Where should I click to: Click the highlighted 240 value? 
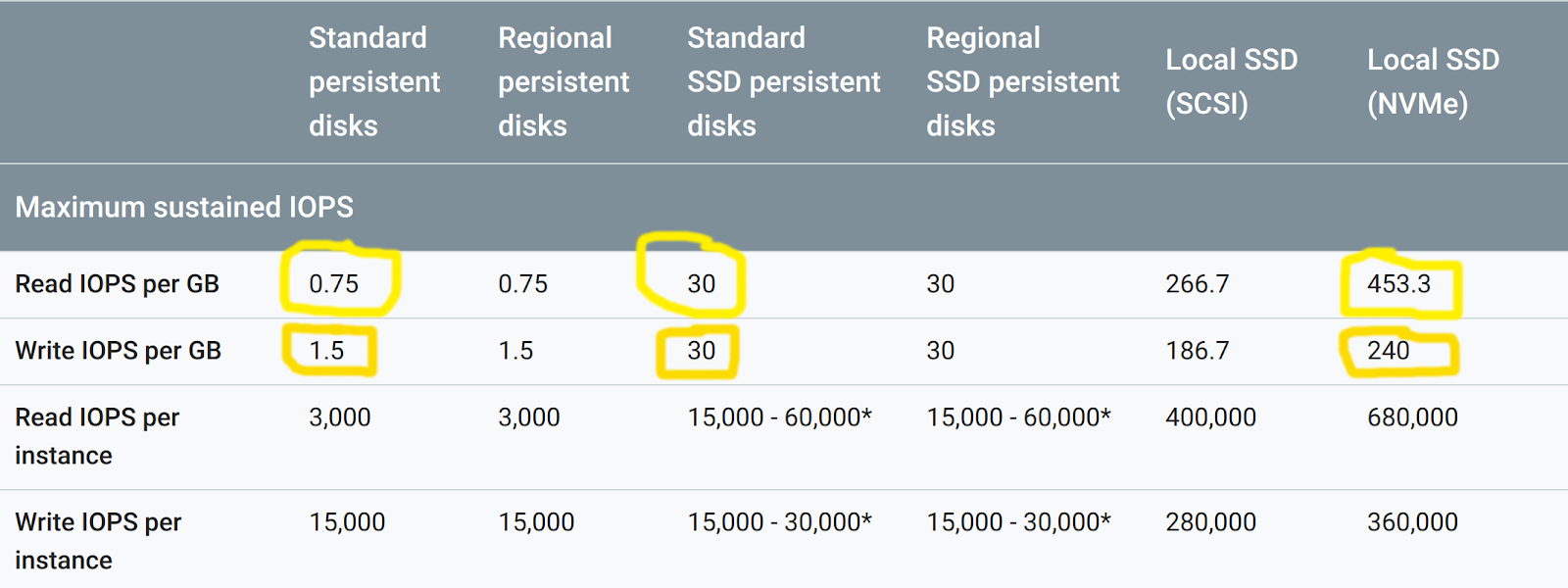point(1388,351)
